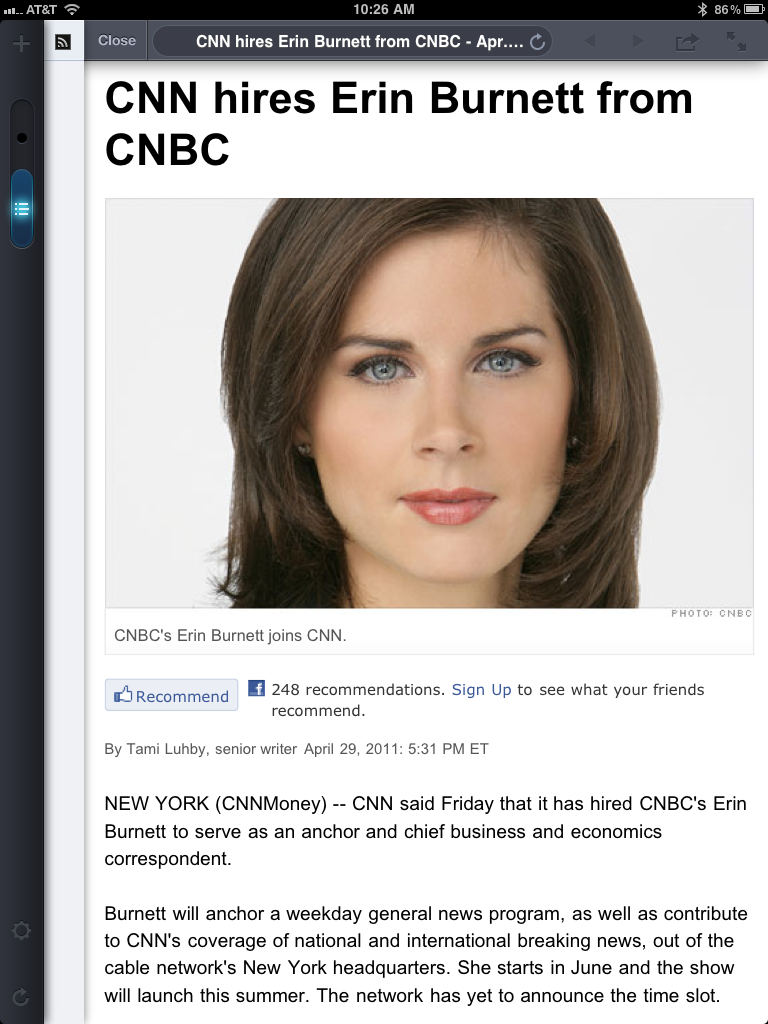Image resolution: width=768 pixels, height=1024 pixels.
Task: Open the RSS feed icon
Action: pyautogui.click(x=63, y=42)
